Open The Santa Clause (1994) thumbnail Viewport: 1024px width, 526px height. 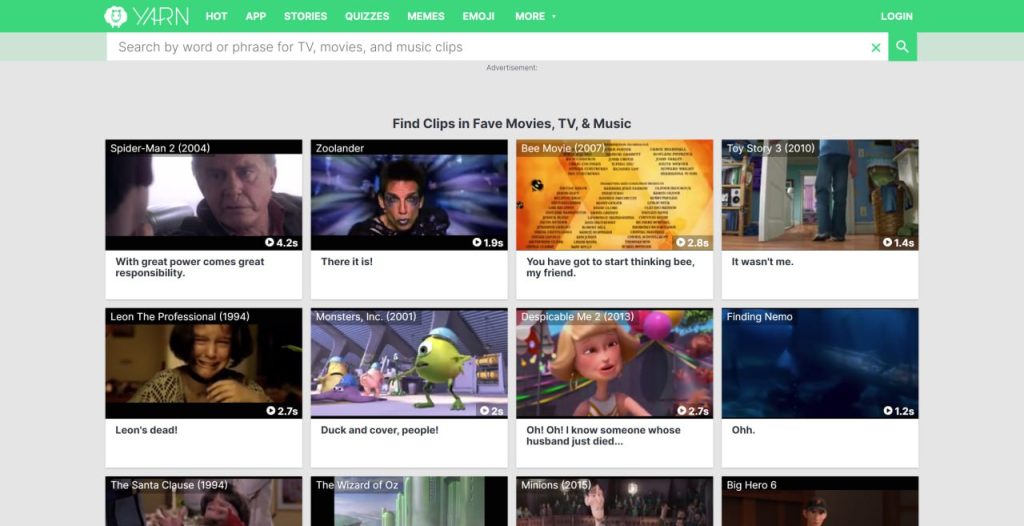pos(204,501)
